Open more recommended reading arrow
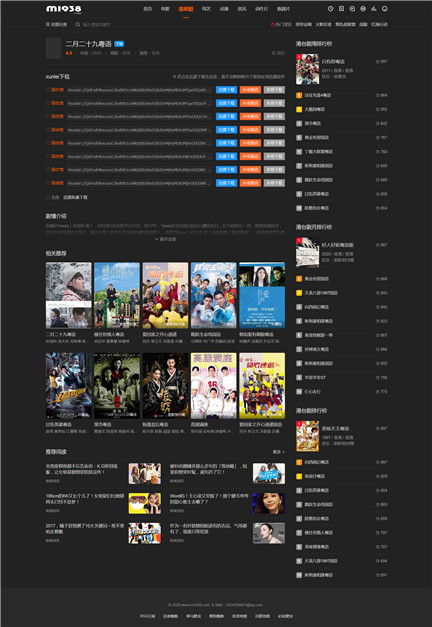The image size is (432, 627). pos(283,452)
